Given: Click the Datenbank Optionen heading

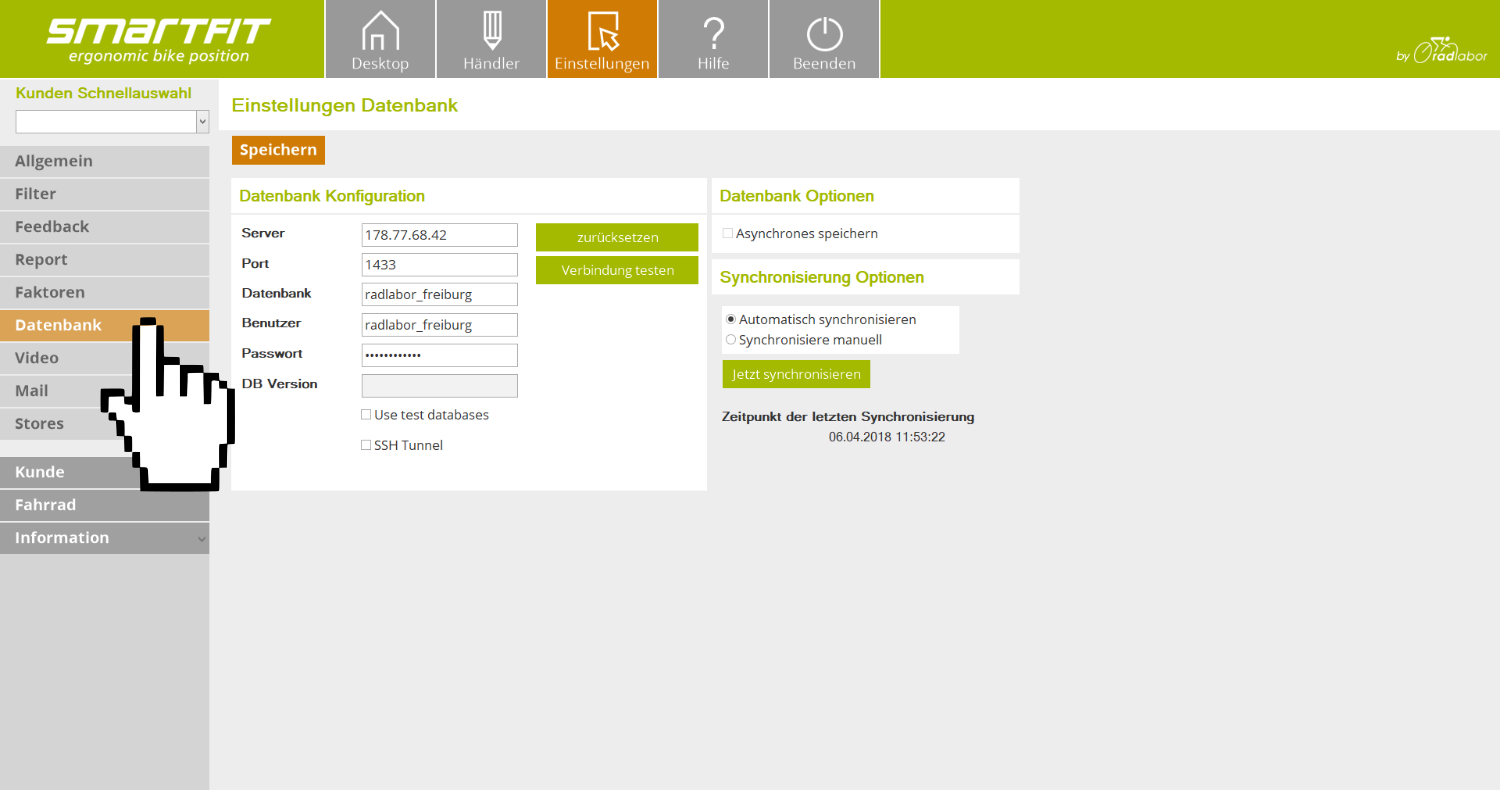Looking at the screenshot, I should tap(797, 196).
